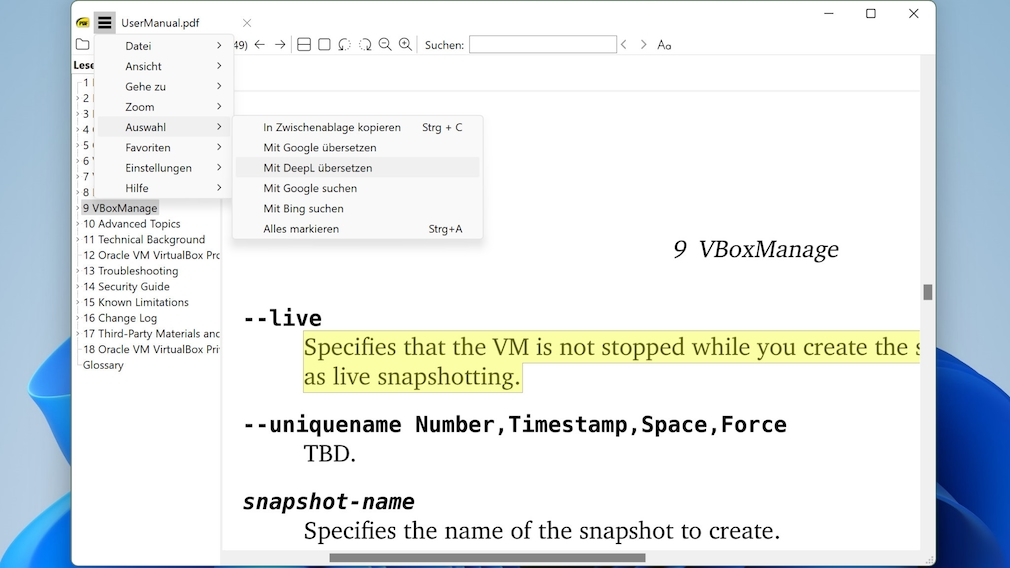Screen dimensions: 1010x568
Task: Go to next page arrow
Action: tap(280, 44)
